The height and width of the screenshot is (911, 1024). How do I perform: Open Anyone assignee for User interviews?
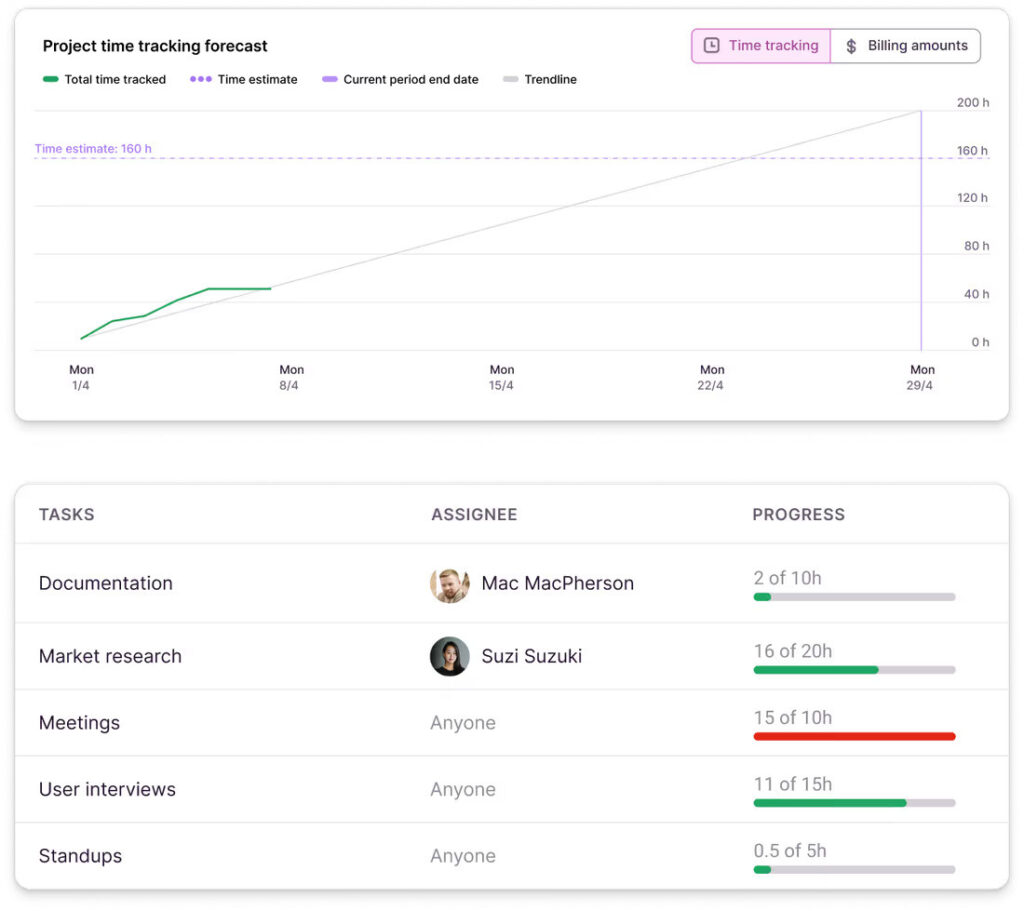(462, 790)
